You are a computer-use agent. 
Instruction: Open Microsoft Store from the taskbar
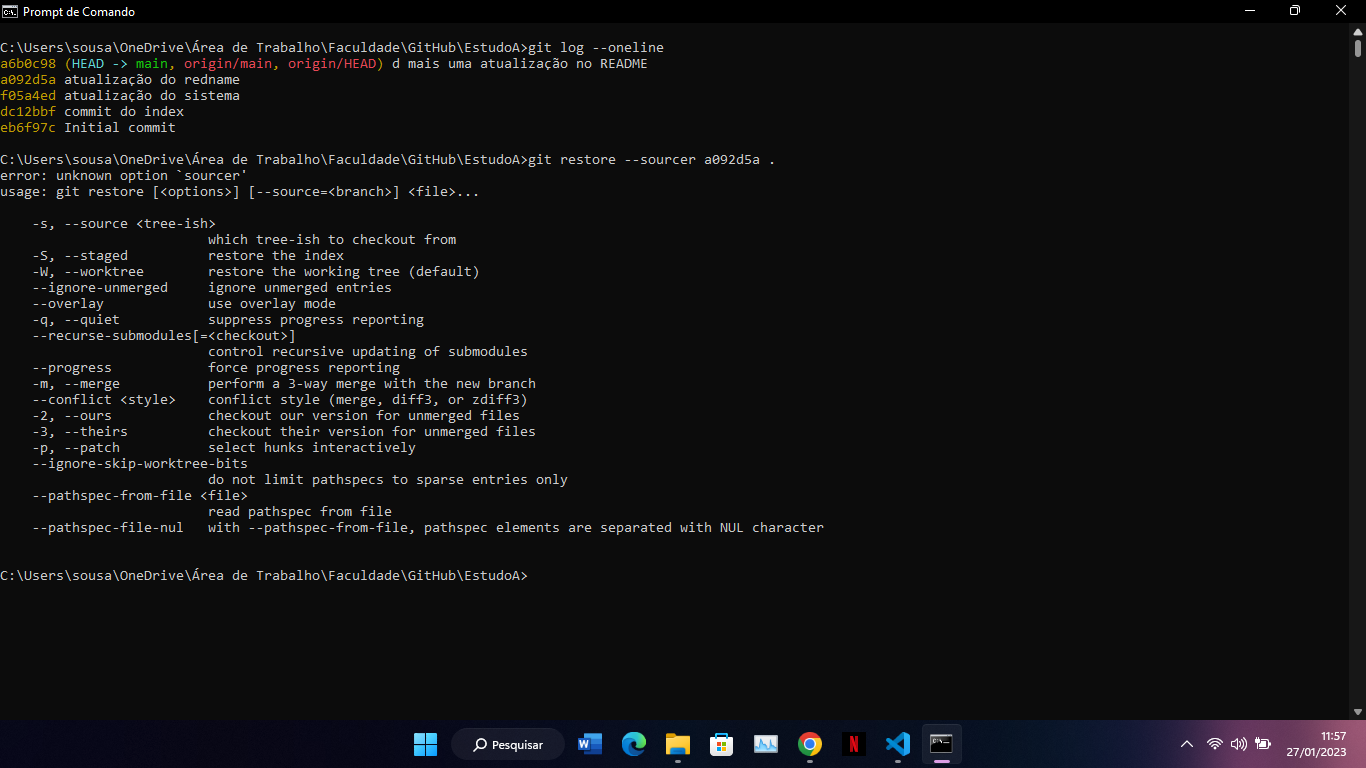[722, 744]
